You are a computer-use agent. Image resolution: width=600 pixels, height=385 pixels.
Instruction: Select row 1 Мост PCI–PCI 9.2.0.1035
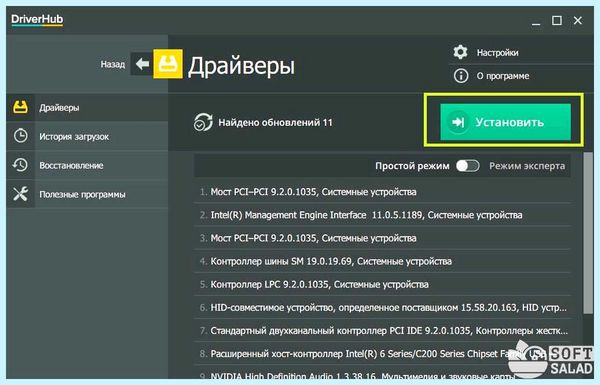click(x=382, y=191)
